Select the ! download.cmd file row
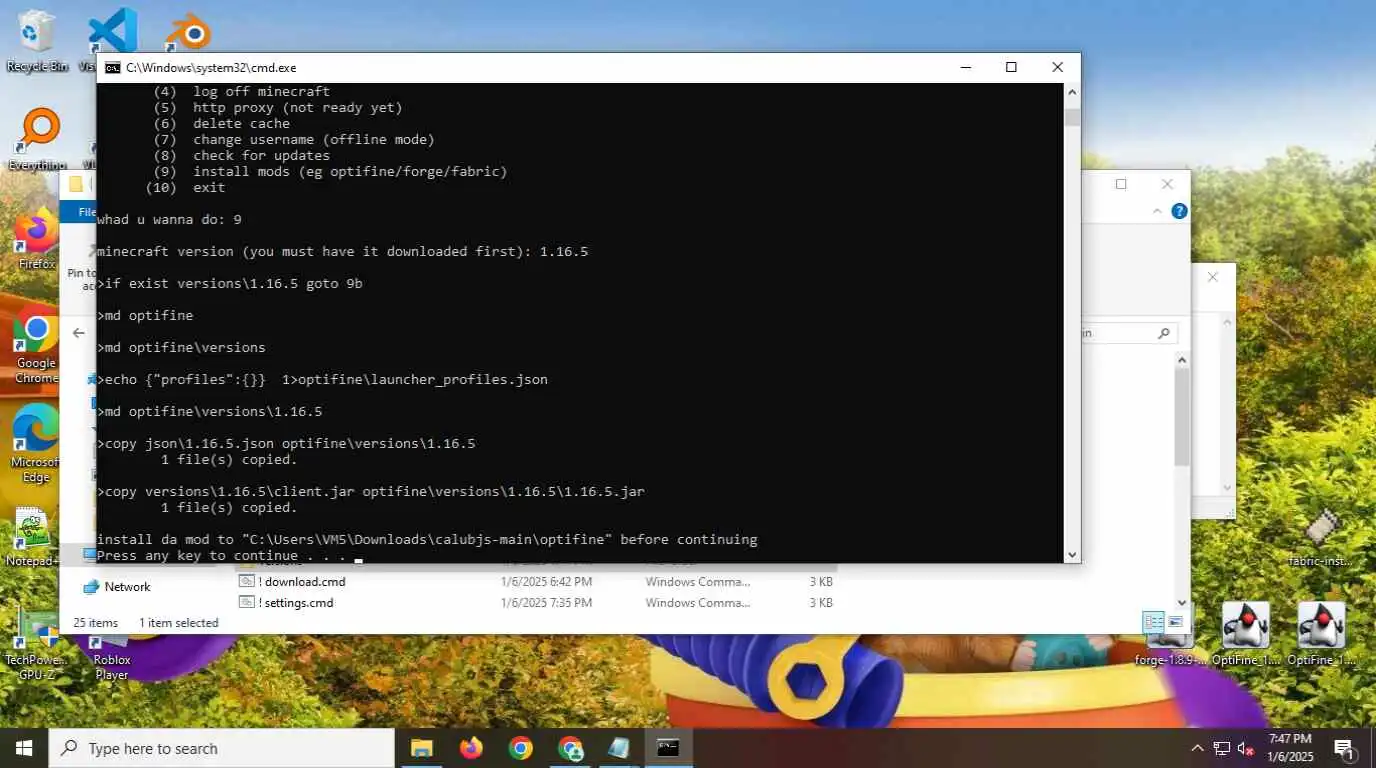This screenshot has width=1376, height=768. coord(535,581)
